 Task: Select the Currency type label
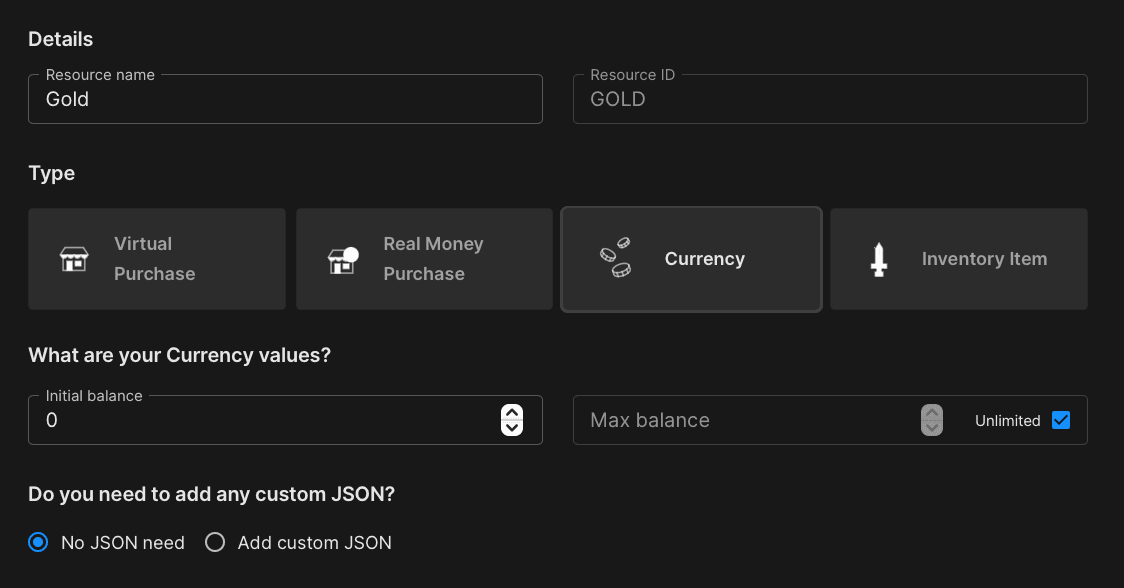(x=704, y=259)
